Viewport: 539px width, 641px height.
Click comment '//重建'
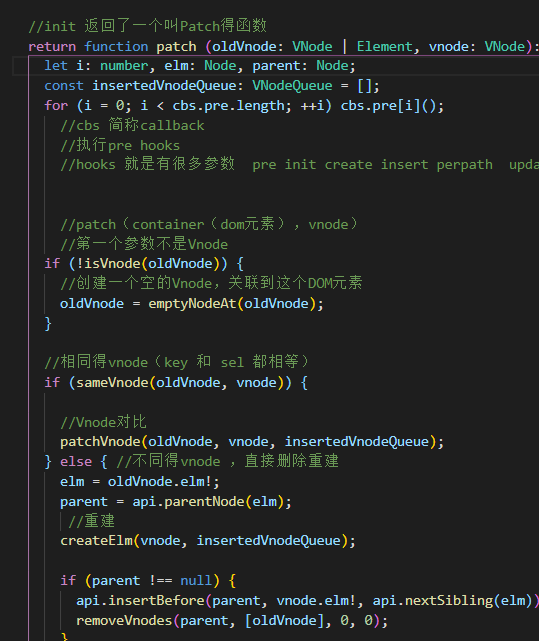(x=92, y=521)
